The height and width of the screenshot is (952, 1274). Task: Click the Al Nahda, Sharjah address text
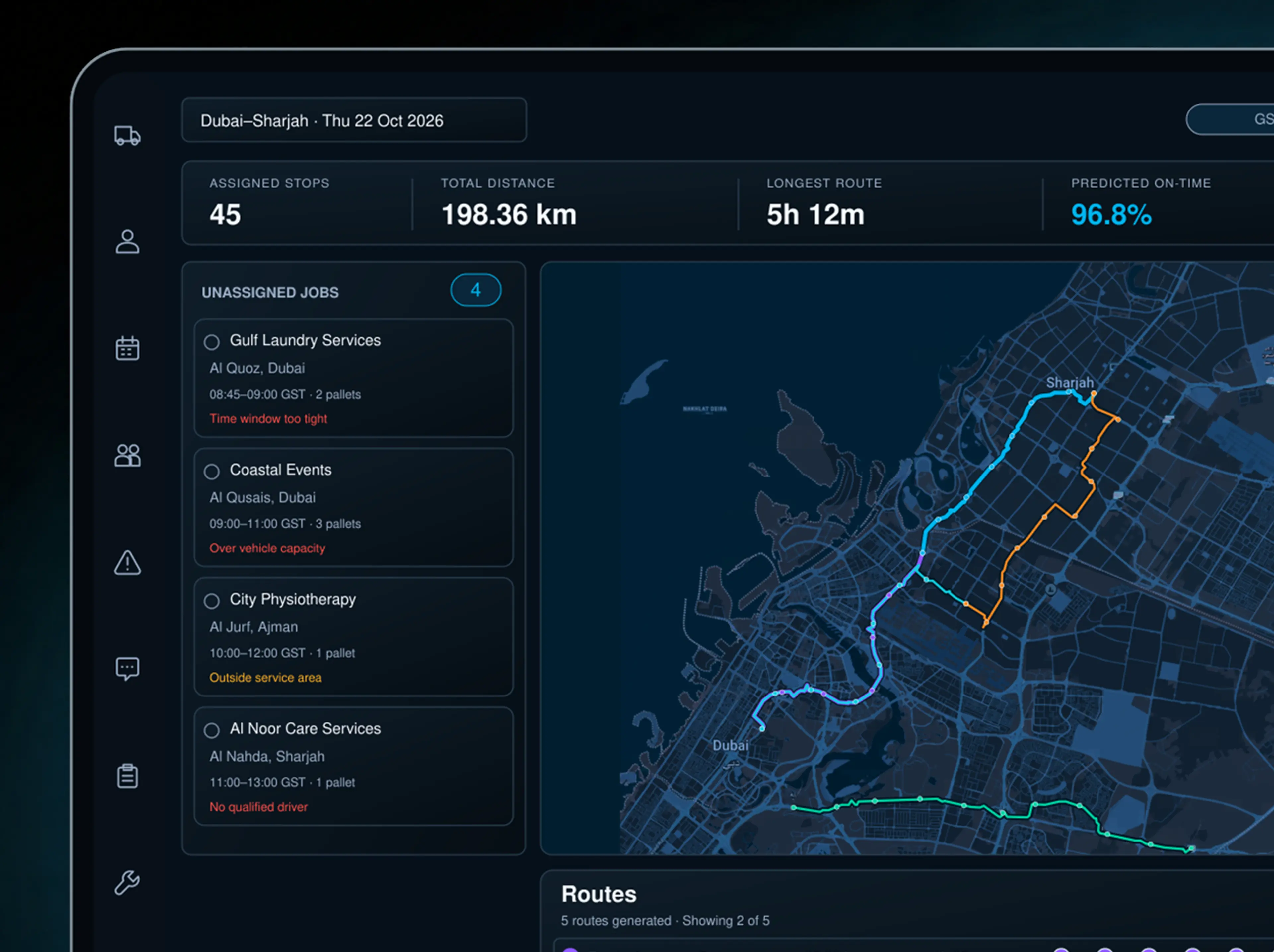[x=267, y=756]
